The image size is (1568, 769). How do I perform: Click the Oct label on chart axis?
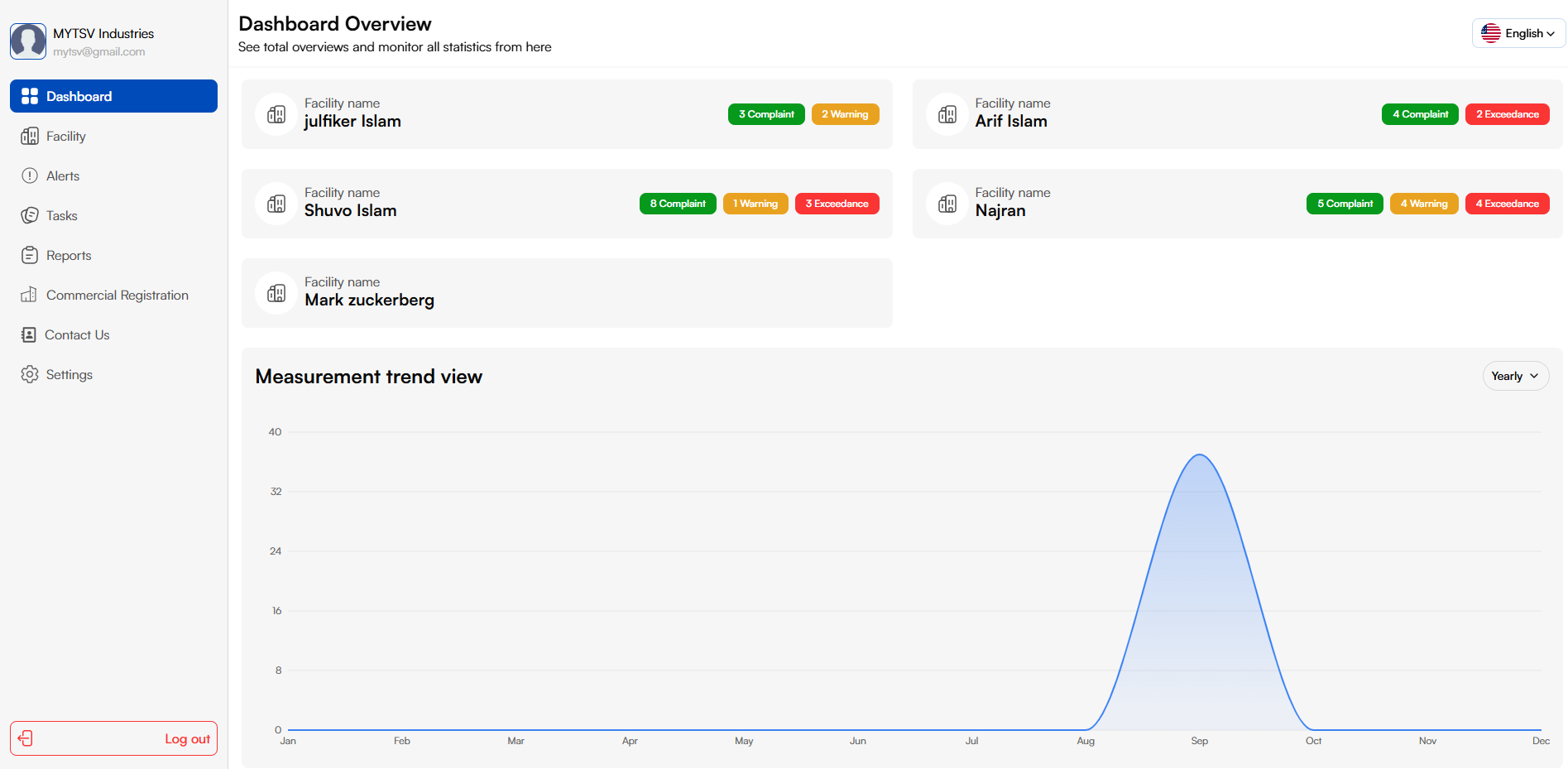pos(1313,741)
